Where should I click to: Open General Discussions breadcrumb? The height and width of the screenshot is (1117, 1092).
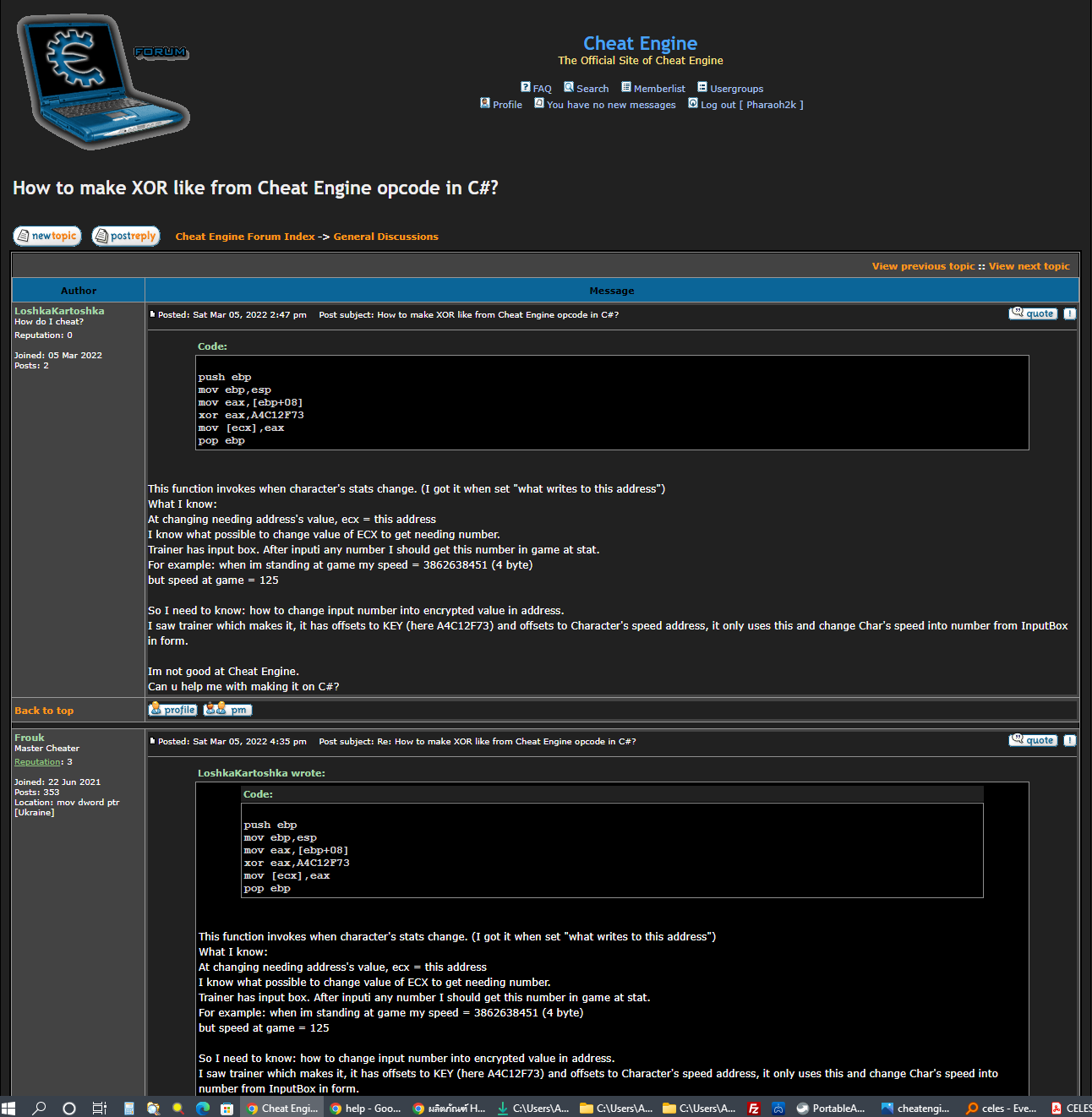click(x=385, y=237)
